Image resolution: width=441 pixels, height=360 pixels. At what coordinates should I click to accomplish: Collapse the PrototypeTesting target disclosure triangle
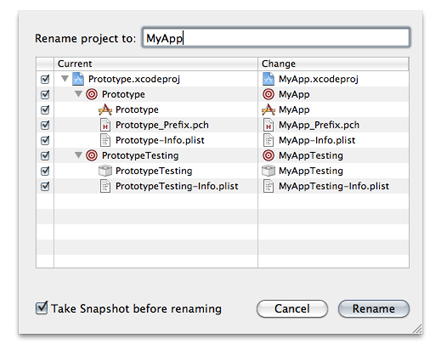click(x=78, y=155)
